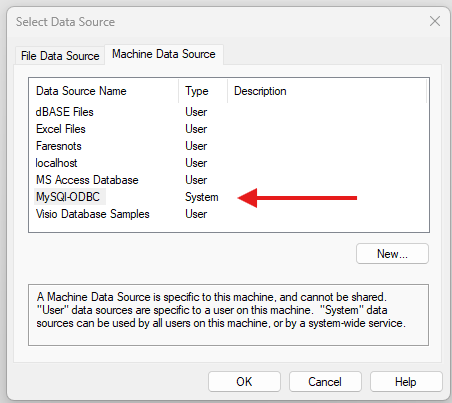Dismiss the dialog with Cancel
The height and width of the screenshot is (403, 452).
(x=325, y=382)
